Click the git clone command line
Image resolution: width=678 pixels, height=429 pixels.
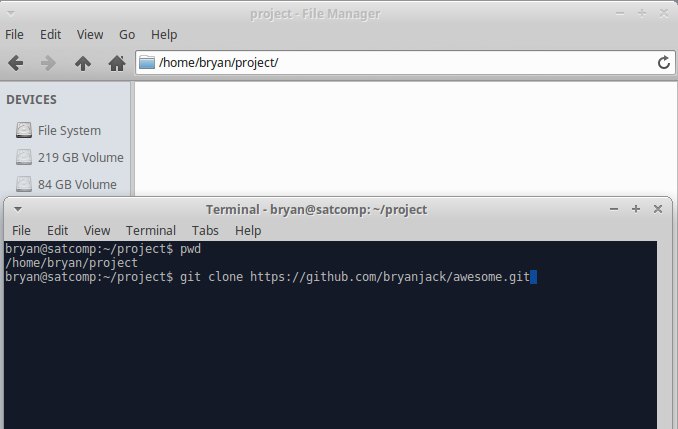pyautogui.click(x=271, y=277)
